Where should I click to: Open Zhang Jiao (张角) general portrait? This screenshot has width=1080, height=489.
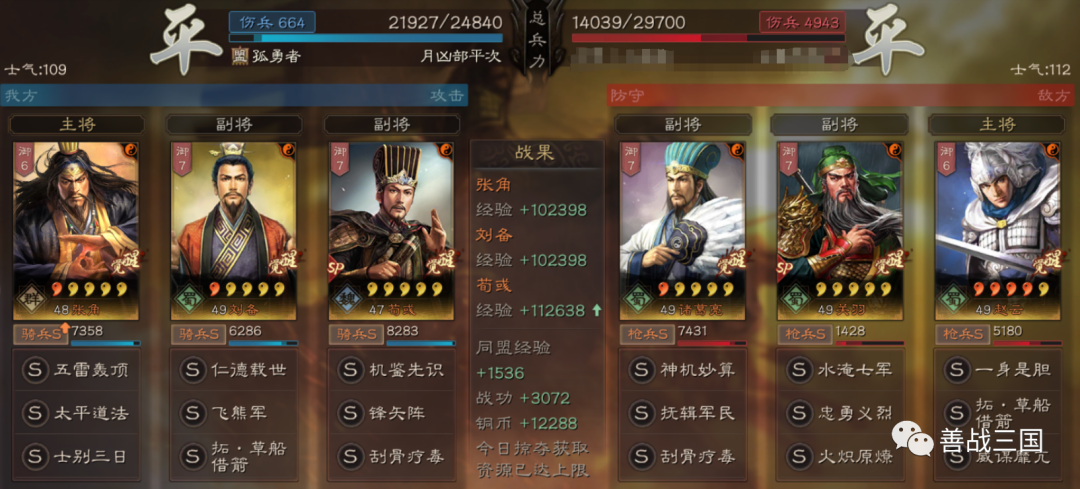pos(76,231)
